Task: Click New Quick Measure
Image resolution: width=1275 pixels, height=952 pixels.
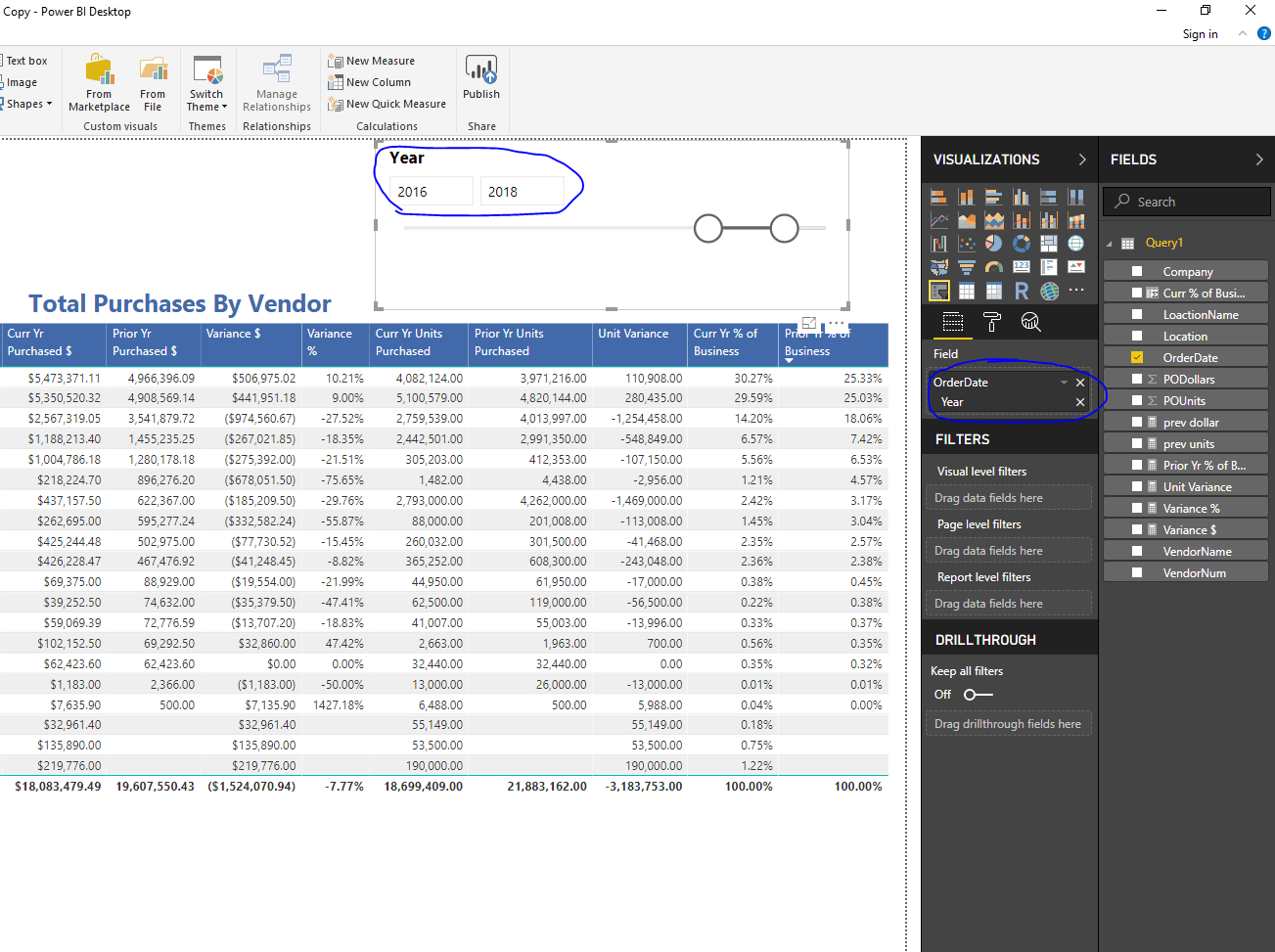Action: coord(387,104)
